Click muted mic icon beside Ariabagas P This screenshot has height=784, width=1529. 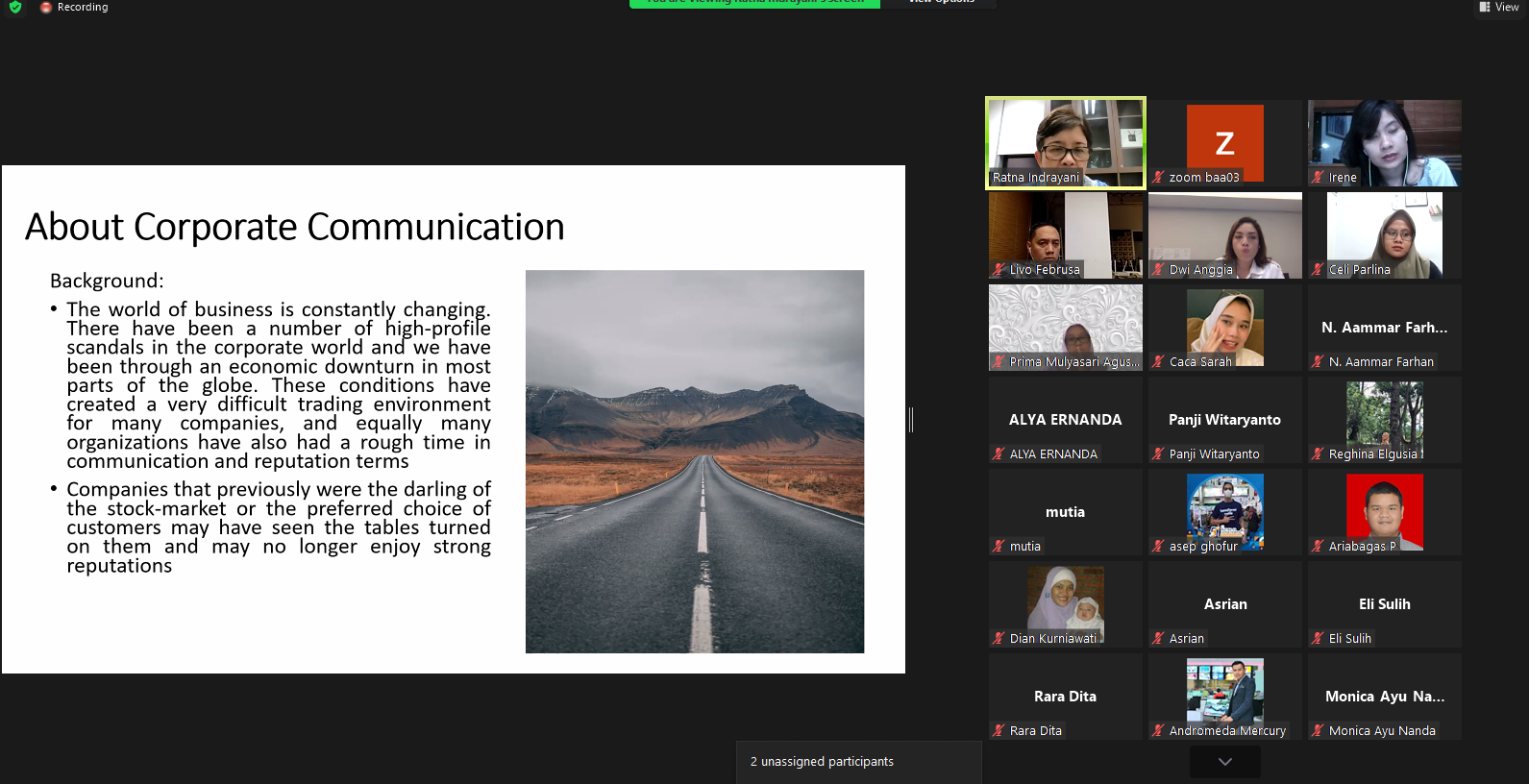[1319, 546]
